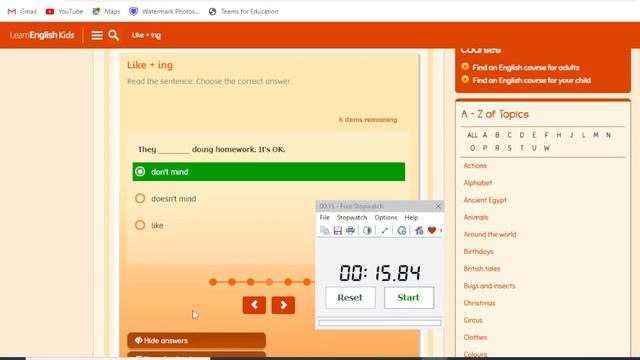Click the stopwatch time display 00:15.84
Screen dimensions: 640x360
coord(380,273)
